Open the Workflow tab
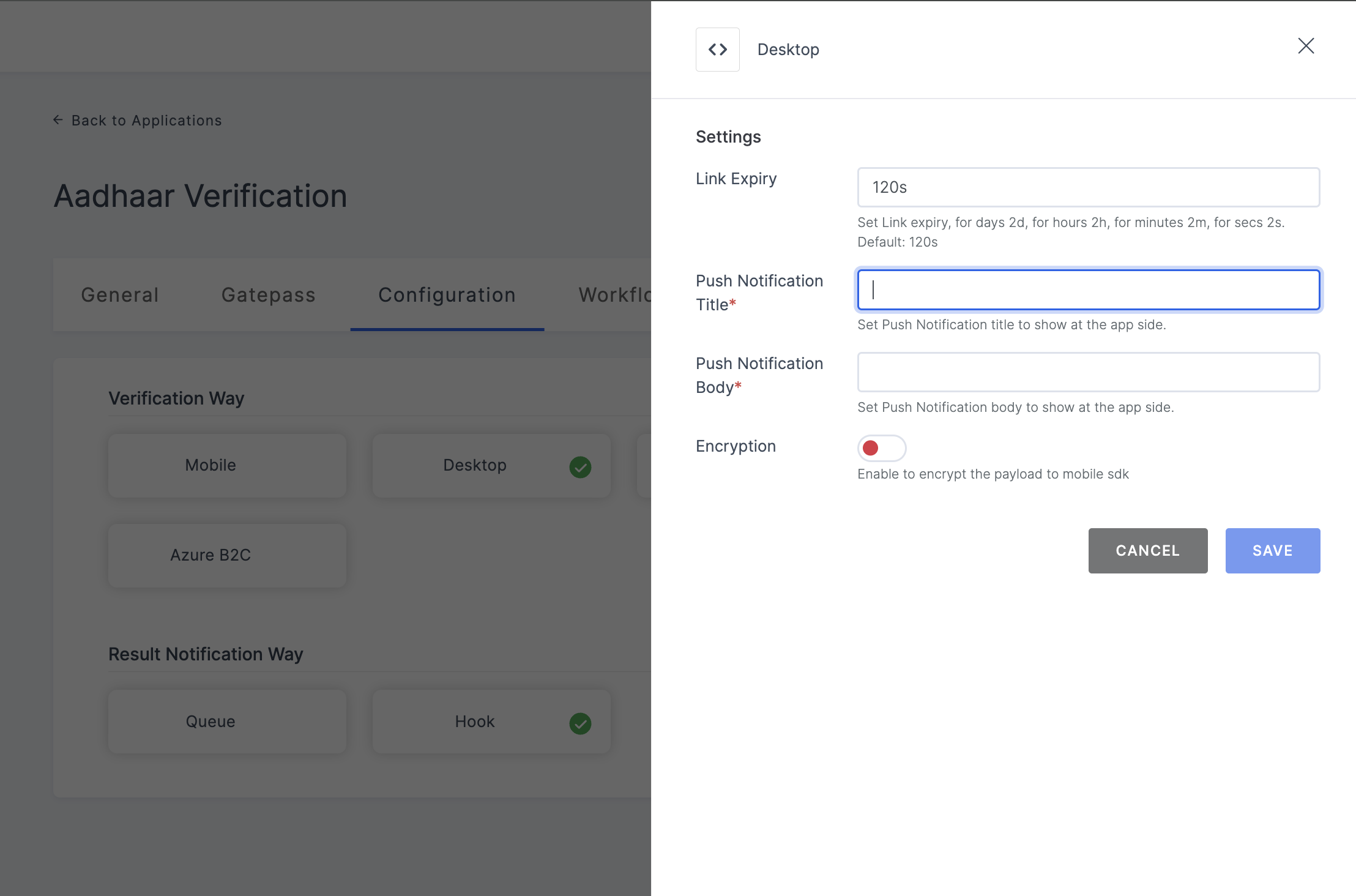The width and height of the screenshot is (1356, 896). pyautogui.click(x=614, y=295)
